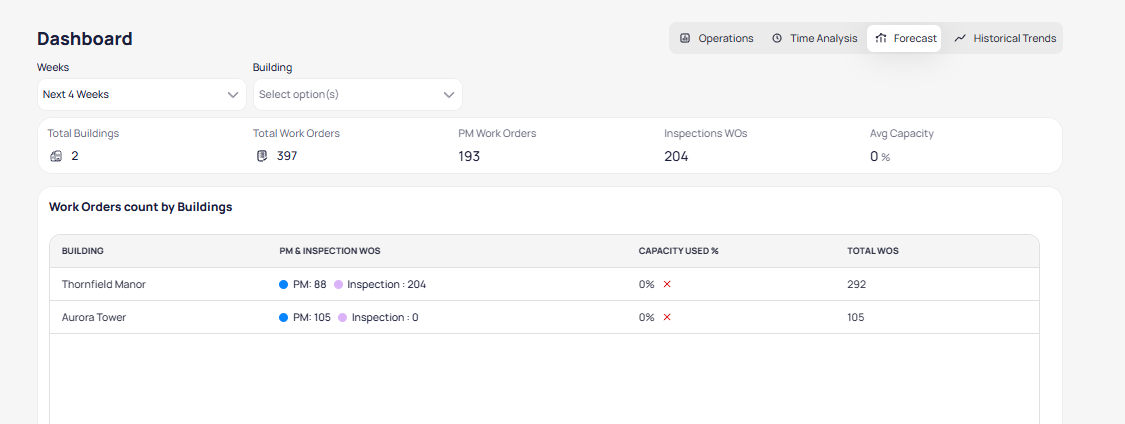The width and height of the screenshot is (1125, 424).
Task: Select the Aurora Tower building row
Action: pos(94,317)
